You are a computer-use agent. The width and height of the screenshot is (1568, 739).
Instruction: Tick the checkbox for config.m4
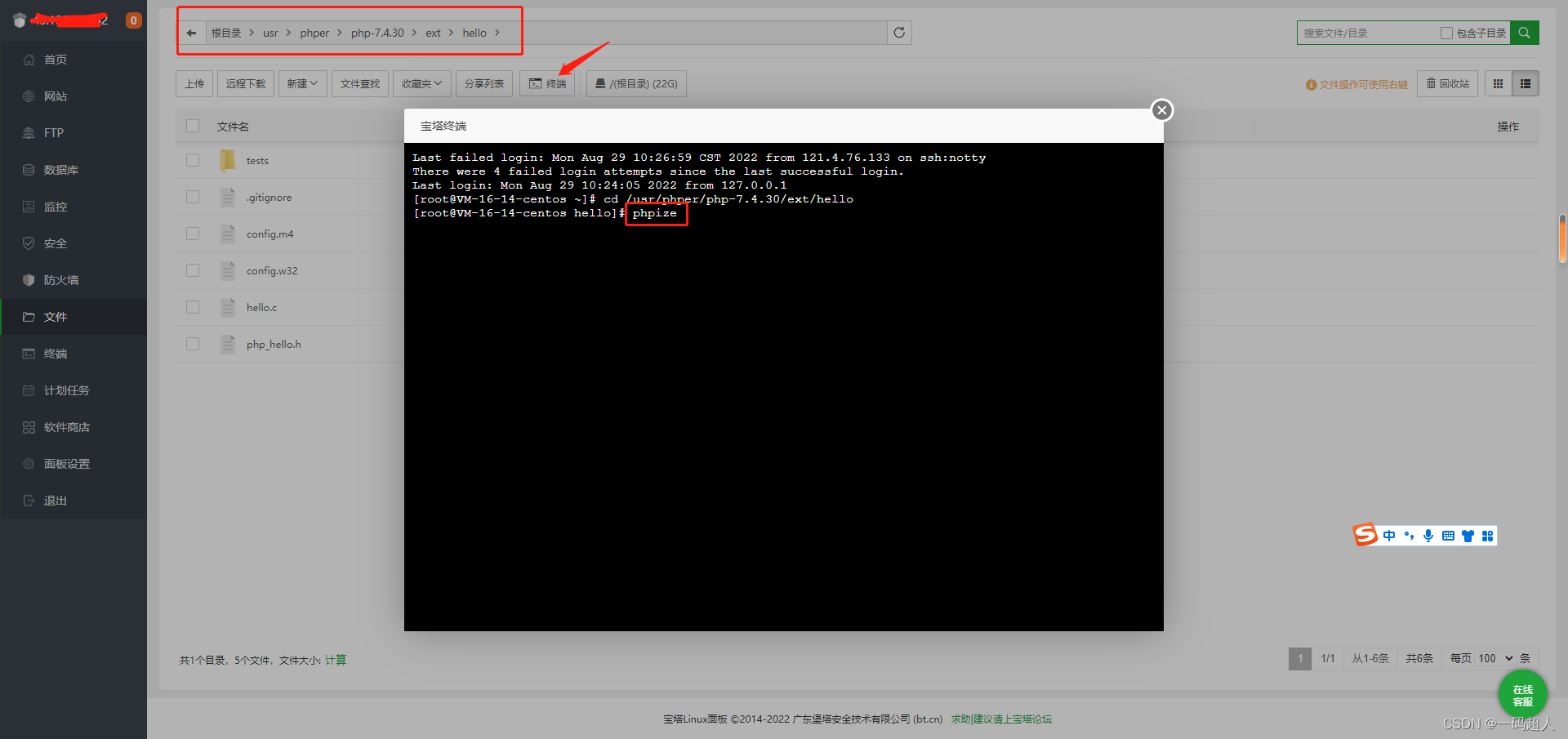[x=193, y=234]
